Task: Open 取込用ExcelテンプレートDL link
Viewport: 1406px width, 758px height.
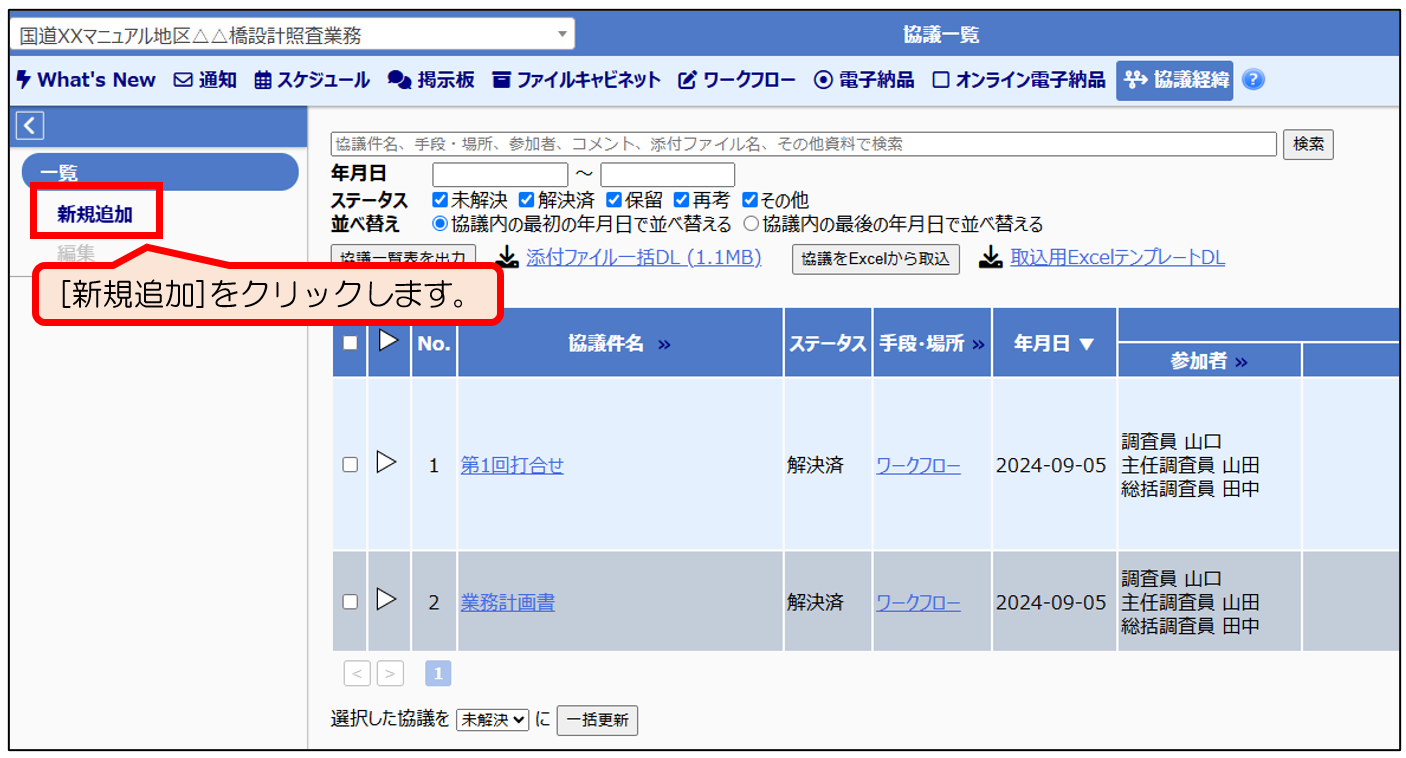Action: point(1117,258)
